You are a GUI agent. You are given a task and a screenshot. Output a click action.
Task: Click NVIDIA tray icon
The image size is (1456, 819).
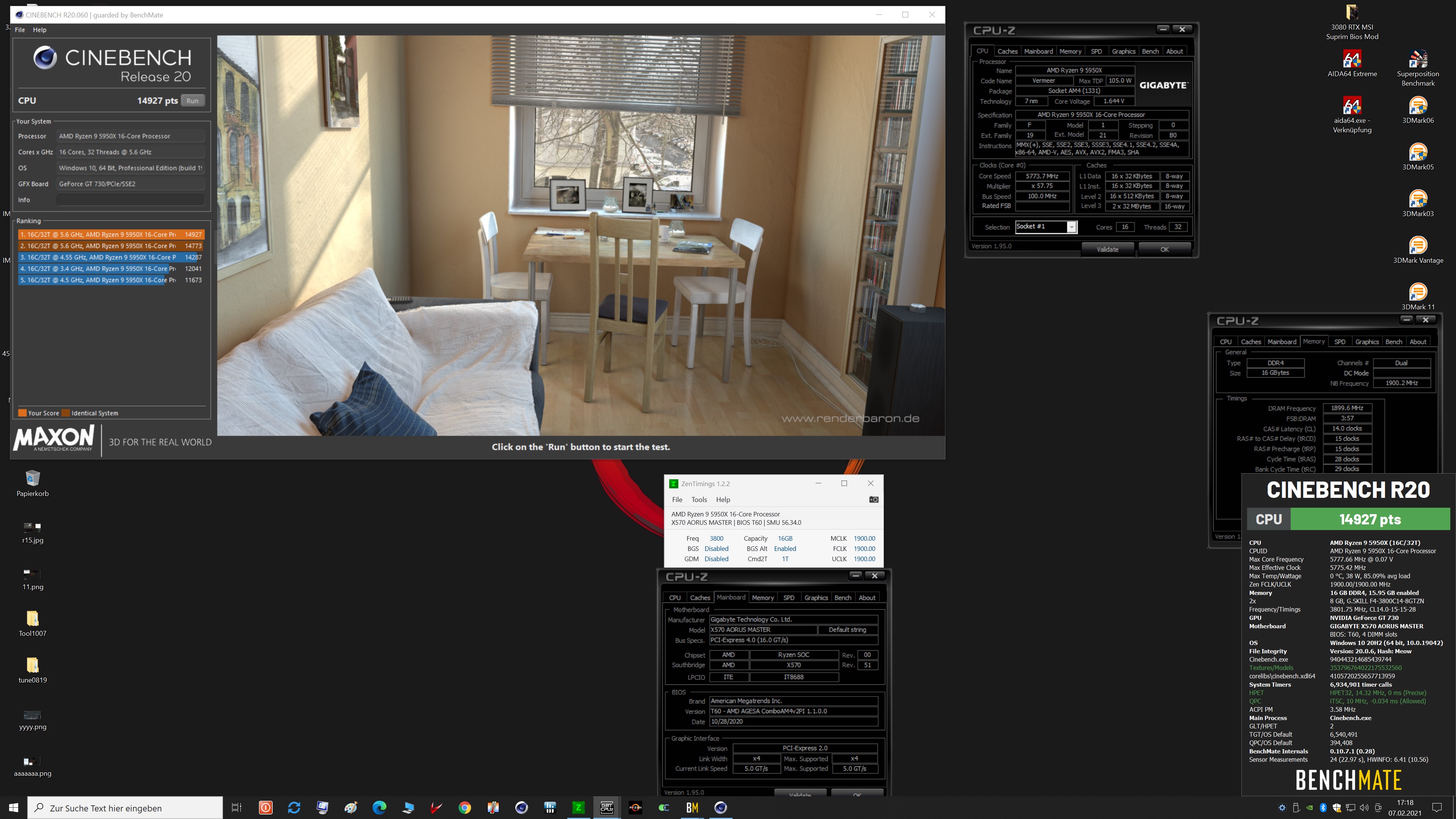(1310, 808)
